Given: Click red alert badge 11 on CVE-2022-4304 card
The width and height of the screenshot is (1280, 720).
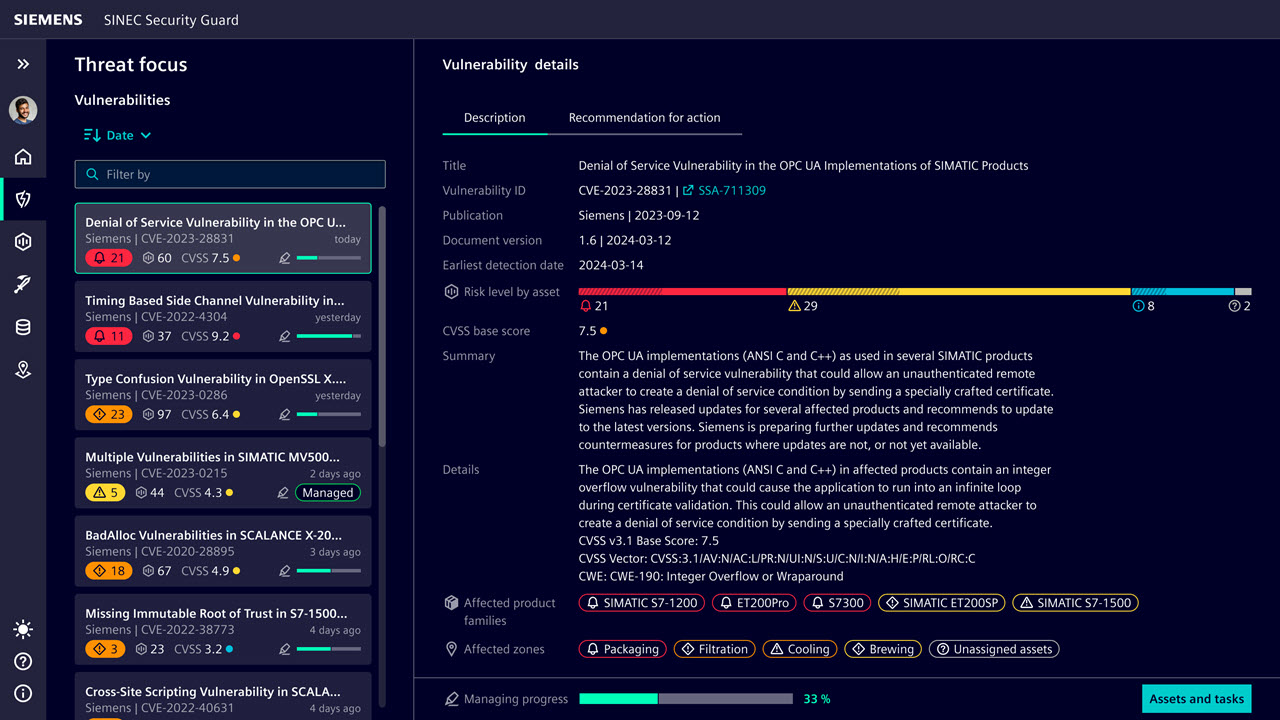Looking at the screenshot, I should [109, 336].
